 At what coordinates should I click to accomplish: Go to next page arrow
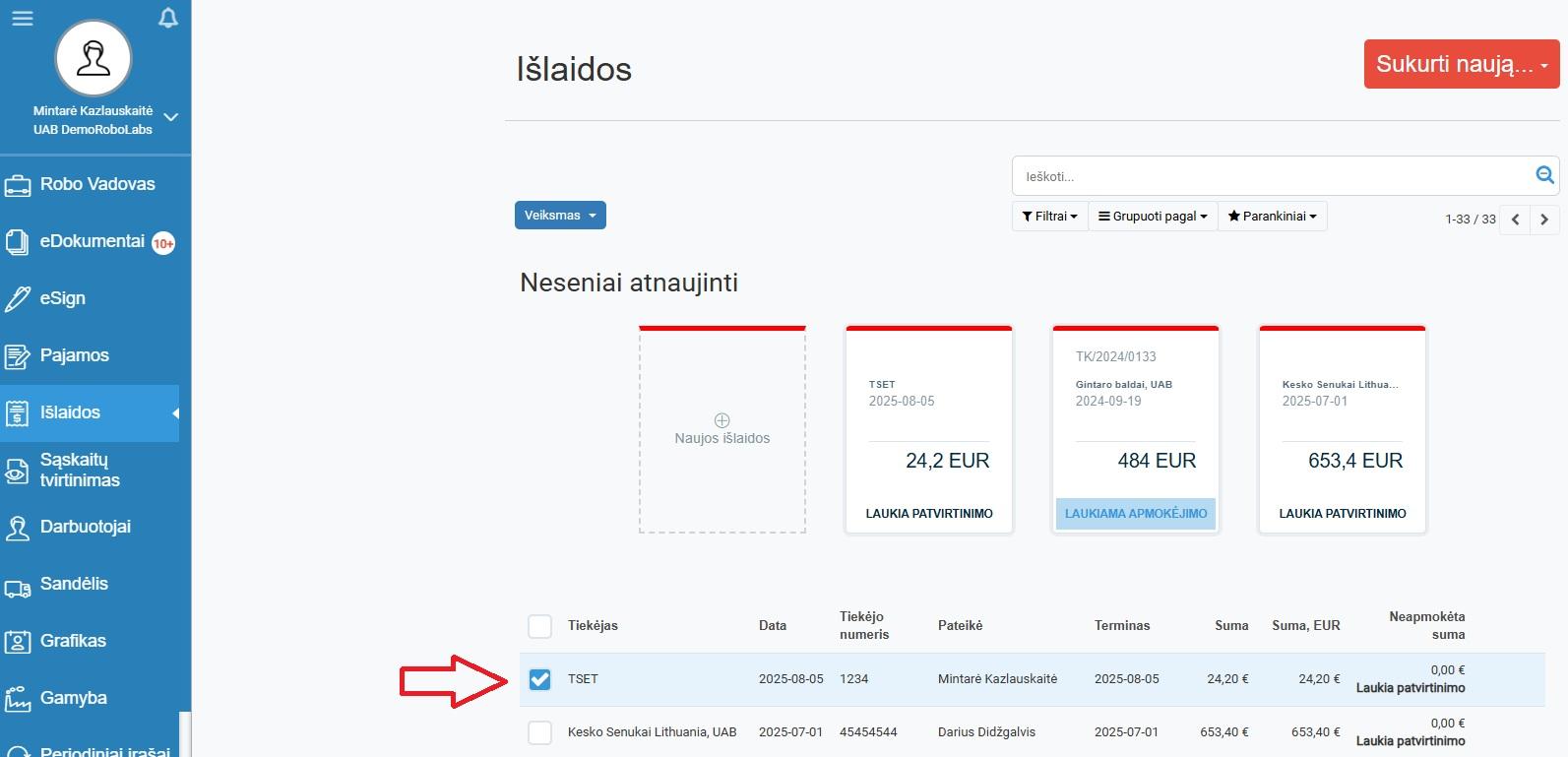[1544, 220]
